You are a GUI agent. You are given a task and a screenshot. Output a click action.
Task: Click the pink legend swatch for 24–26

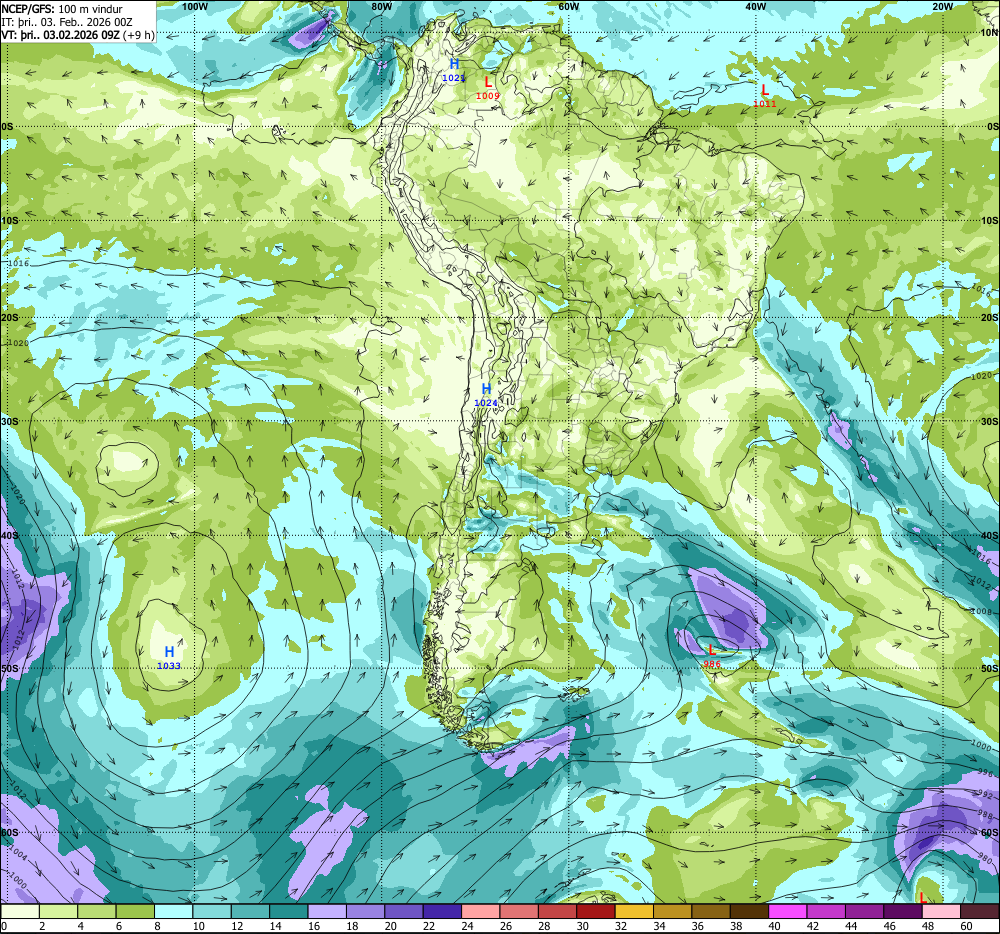[x=480, y=911]
